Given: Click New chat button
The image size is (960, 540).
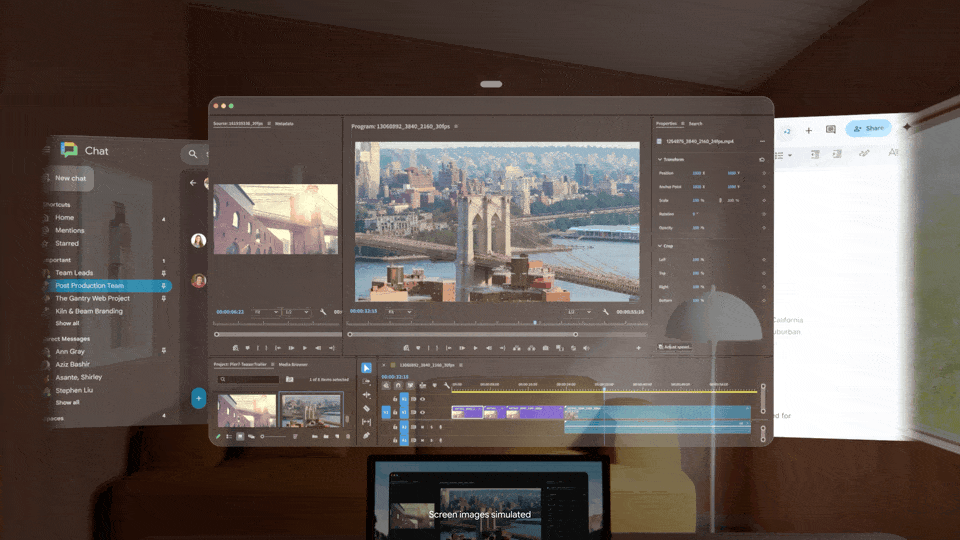Looking at the screenshot, I should click(67, 178).
